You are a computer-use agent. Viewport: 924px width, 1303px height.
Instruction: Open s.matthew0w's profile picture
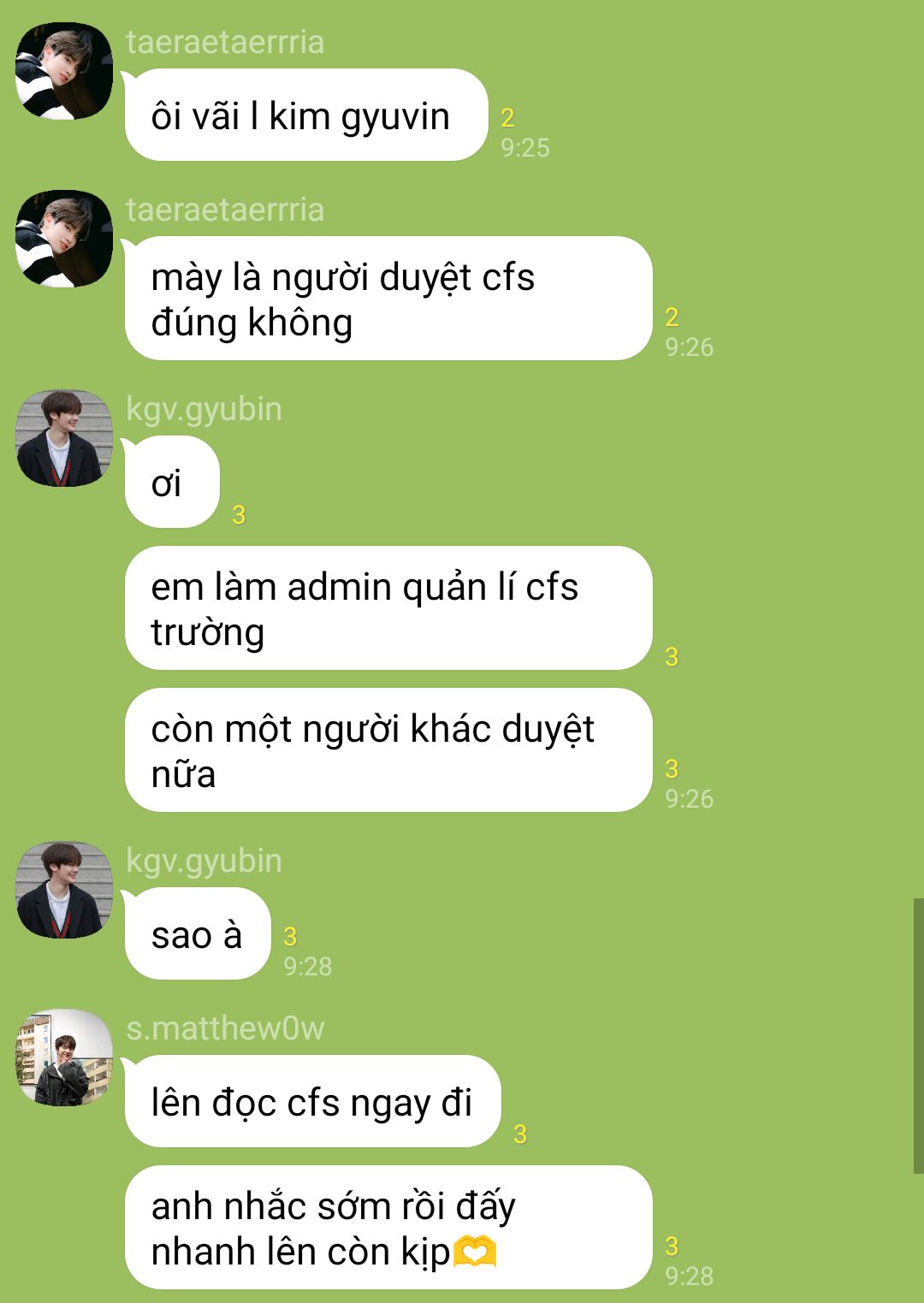[x=64, y=1057]
